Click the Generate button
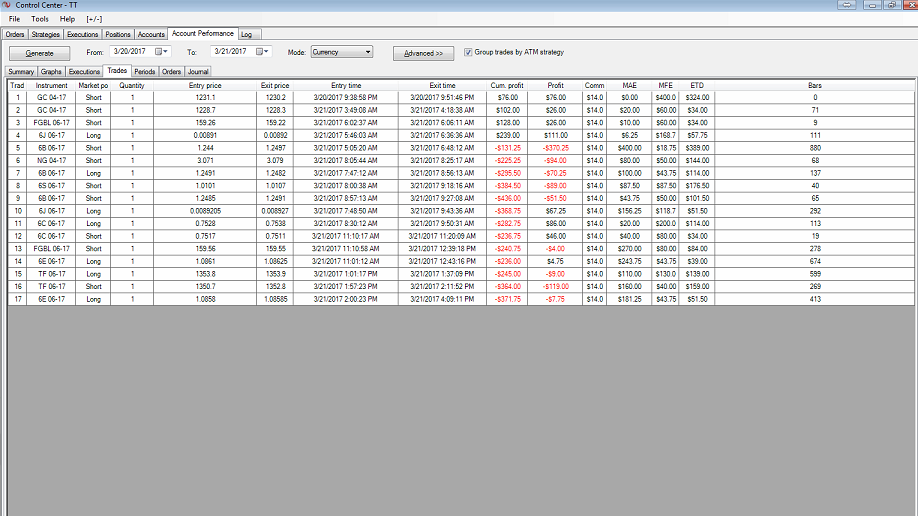Viewport: 918px width, 516px height. click(x=39, y=53)
